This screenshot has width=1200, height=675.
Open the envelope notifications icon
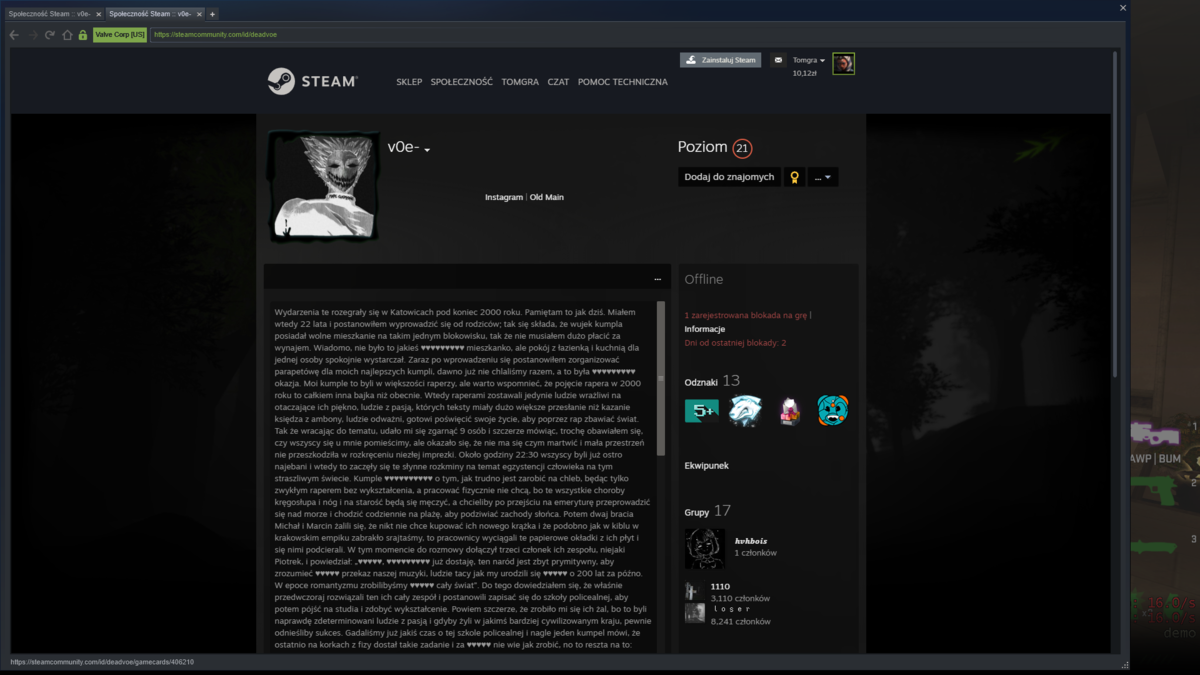click(x=778, y=60)
